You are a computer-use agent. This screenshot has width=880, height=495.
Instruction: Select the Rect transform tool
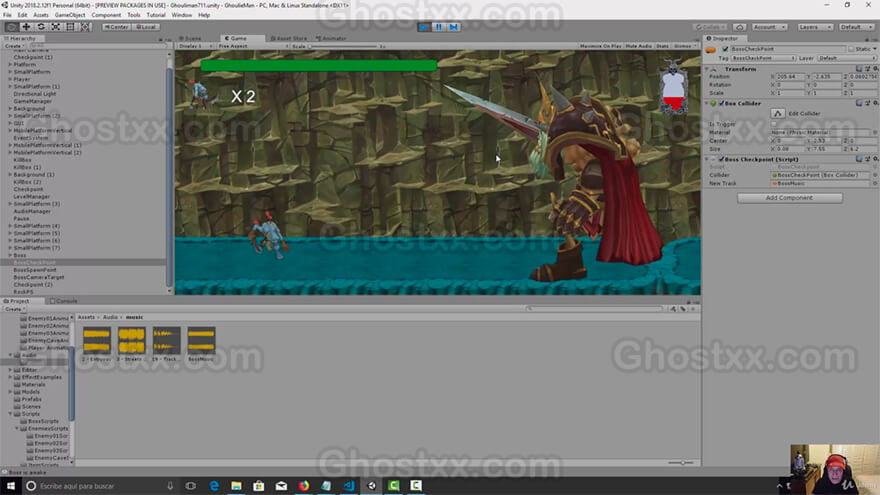[70, 27]
